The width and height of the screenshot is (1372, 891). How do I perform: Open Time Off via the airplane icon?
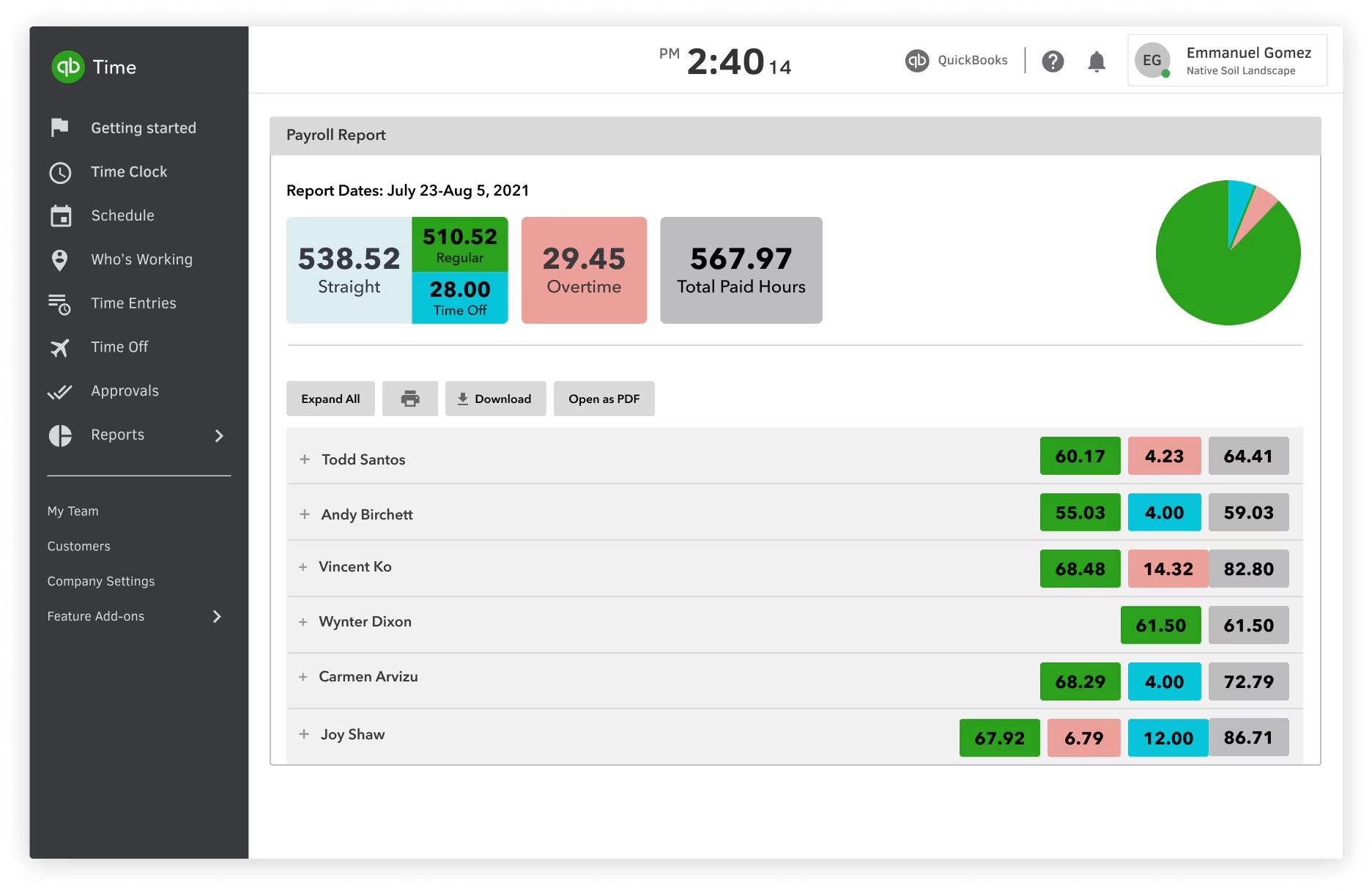[61, 347]
